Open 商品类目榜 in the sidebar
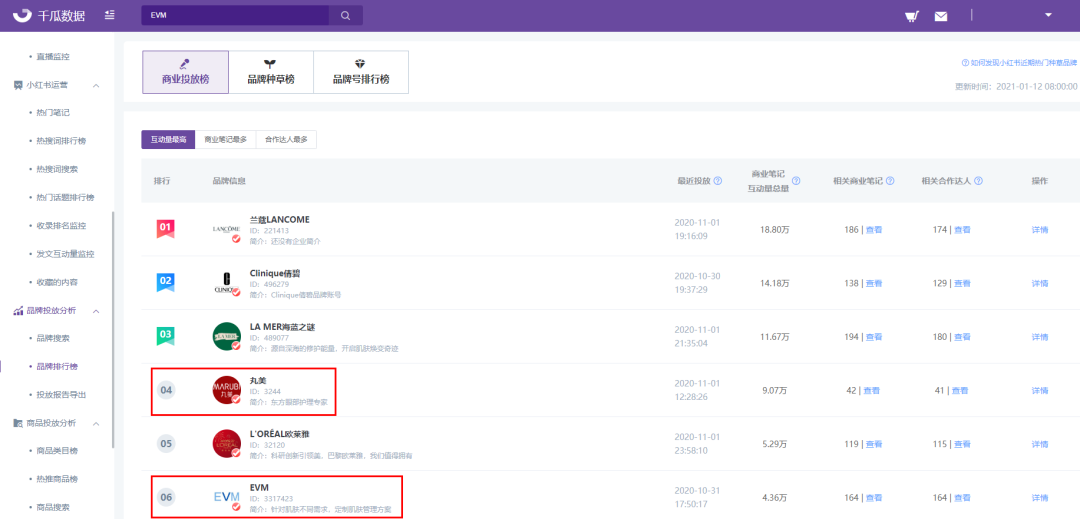 click(57, 451)
